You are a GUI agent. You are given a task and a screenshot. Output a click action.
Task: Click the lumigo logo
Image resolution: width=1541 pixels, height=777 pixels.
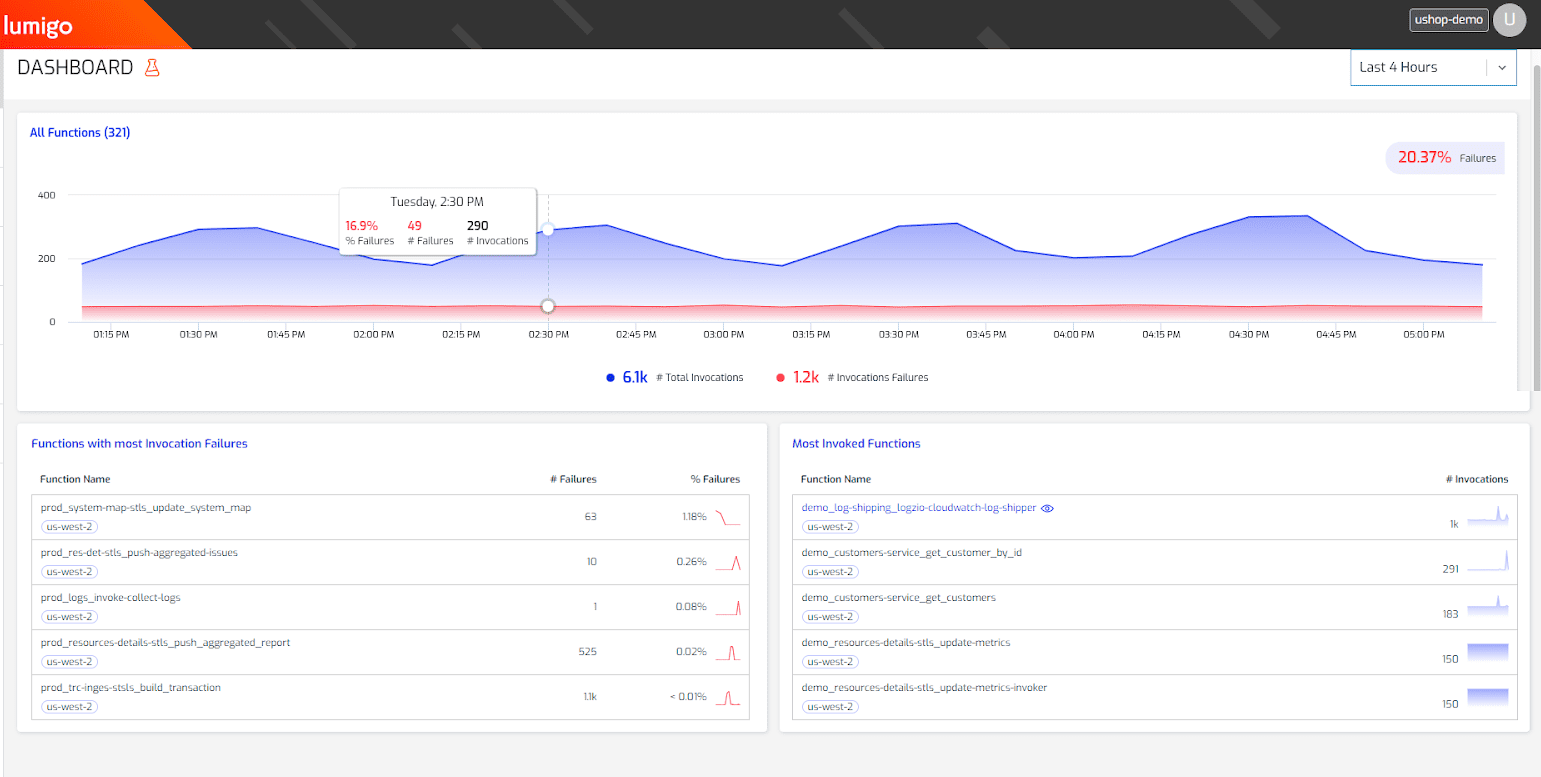pyautogui.click(x=38, y=27)
